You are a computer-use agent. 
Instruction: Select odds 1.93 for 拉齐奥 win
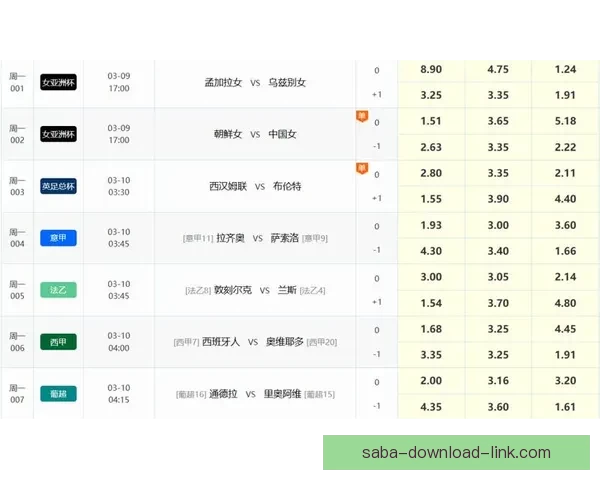(431, 225)
